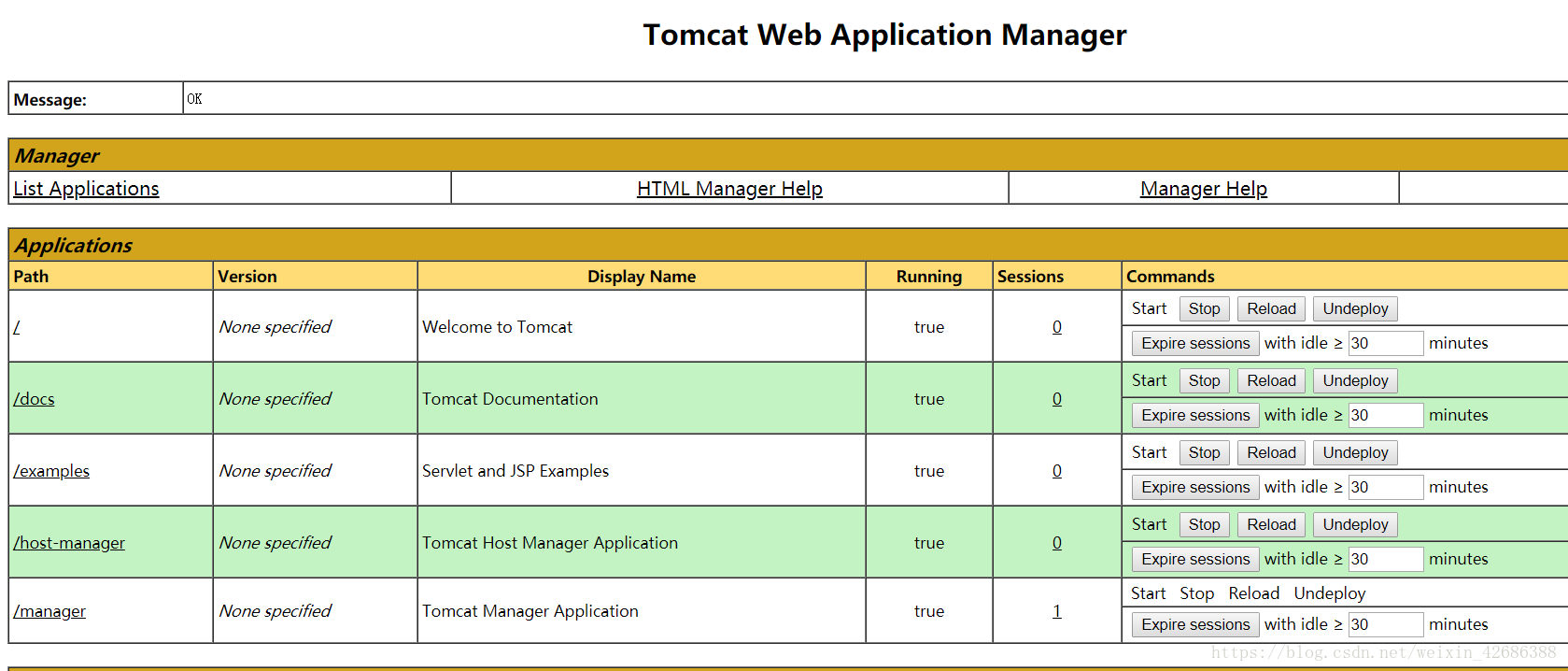Stop the root Welcome to Tomcat app
The width and height of the screenshot is (1568, 671).
1204,309
